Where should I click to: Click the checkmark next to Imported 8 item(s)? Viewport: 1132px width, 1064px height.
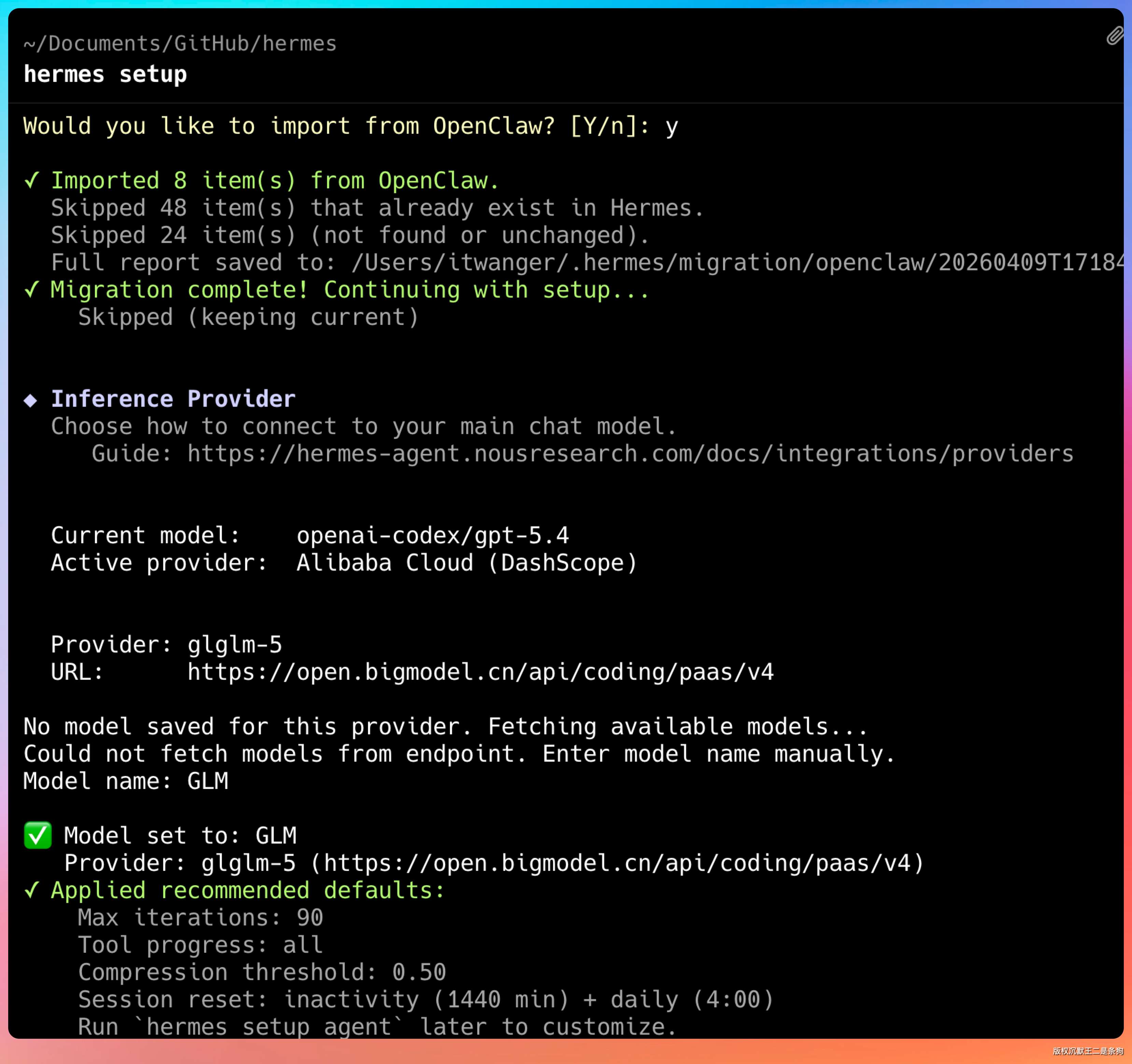(x=32, y=181)
